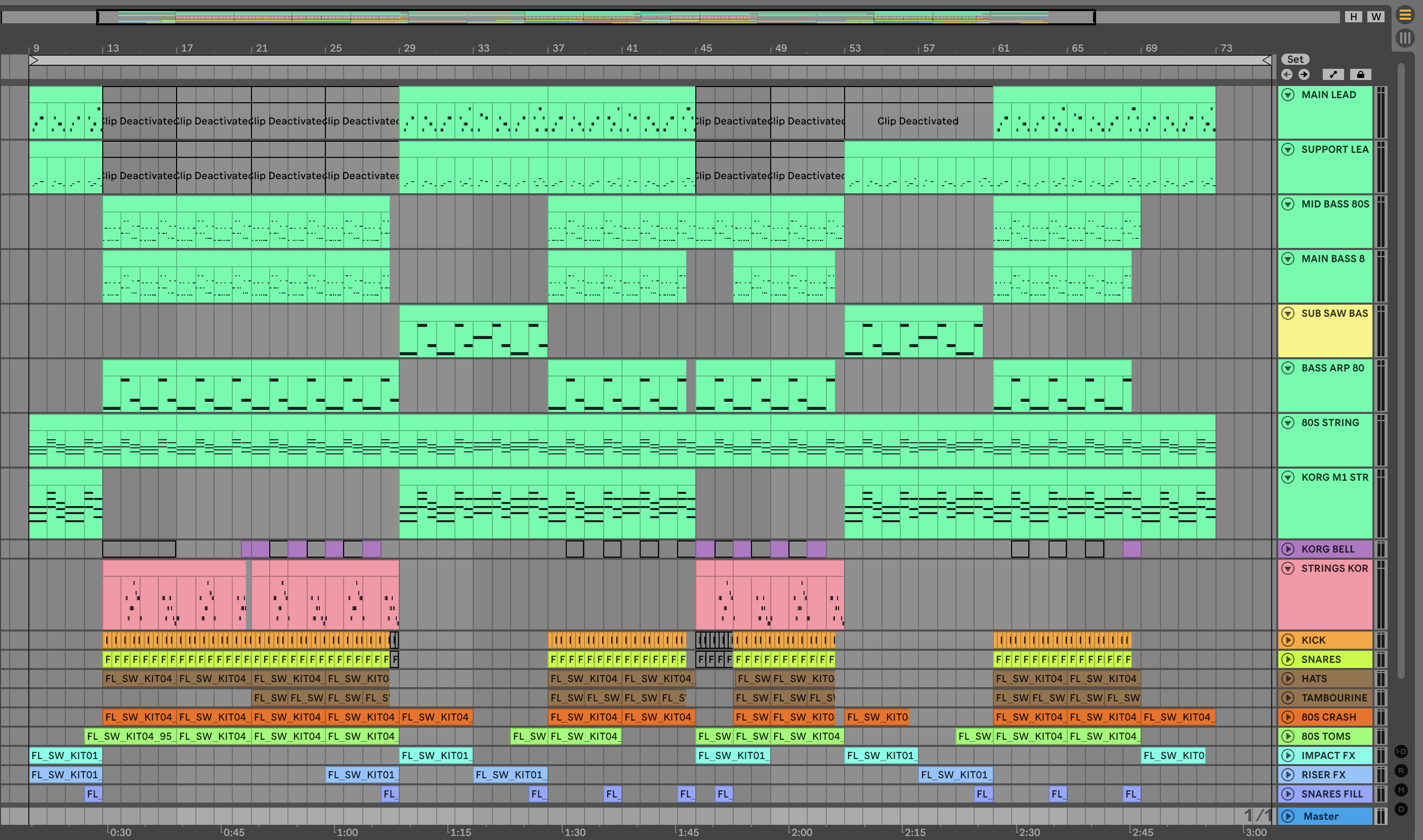Viewport: 1423px width, 840px height.
Task: Toggle the H optimize height button
Action: click(x=1353, y=16)
